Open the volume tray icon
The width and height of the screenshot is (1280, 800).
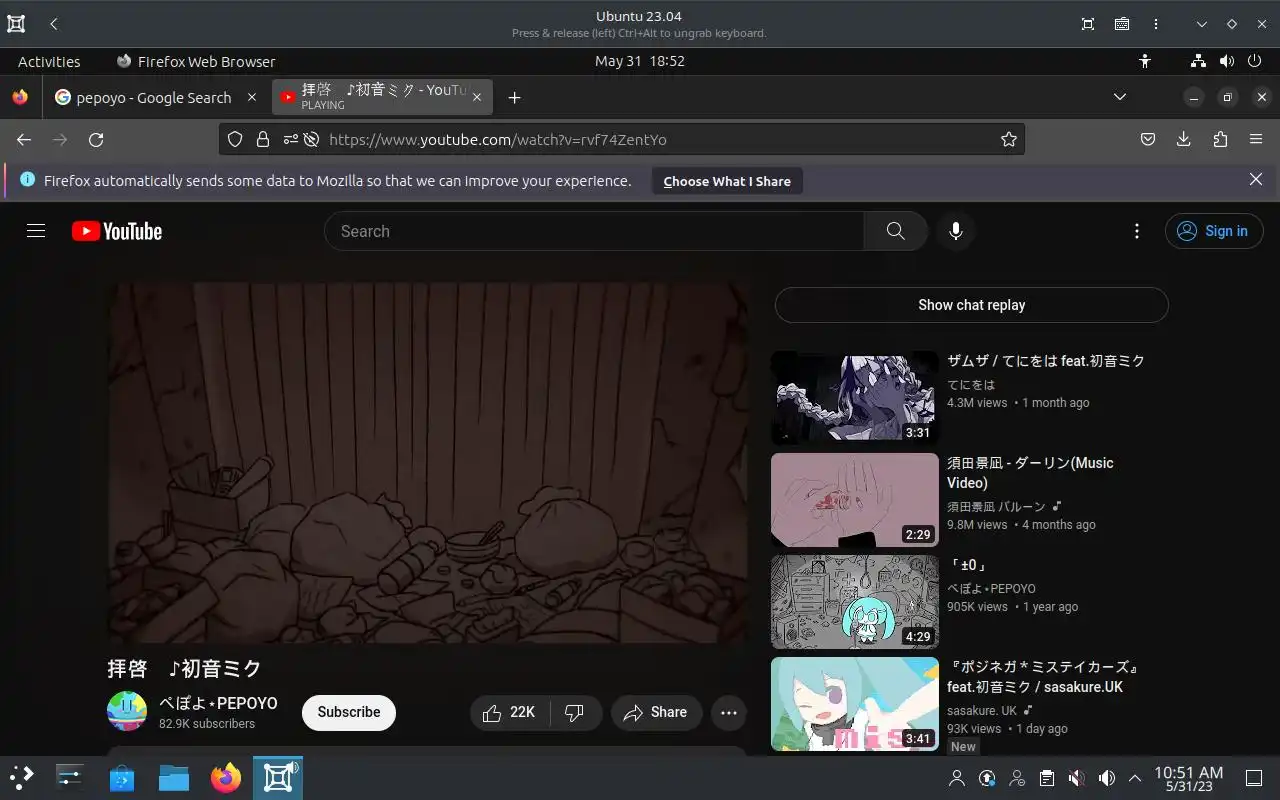1106,778
